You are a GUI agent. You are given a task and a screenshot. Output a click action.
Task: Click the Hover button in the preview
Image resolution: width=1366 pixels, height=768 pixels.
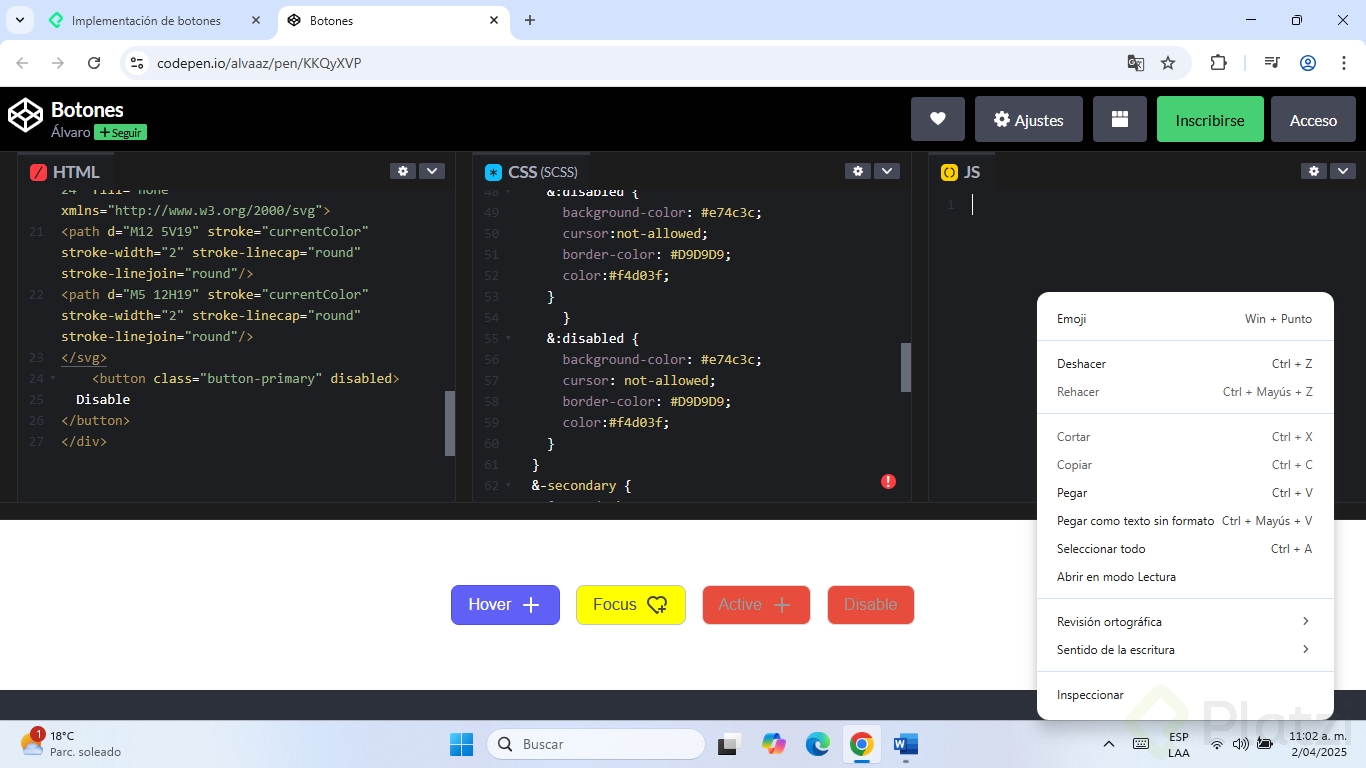(x=505, y=605)
